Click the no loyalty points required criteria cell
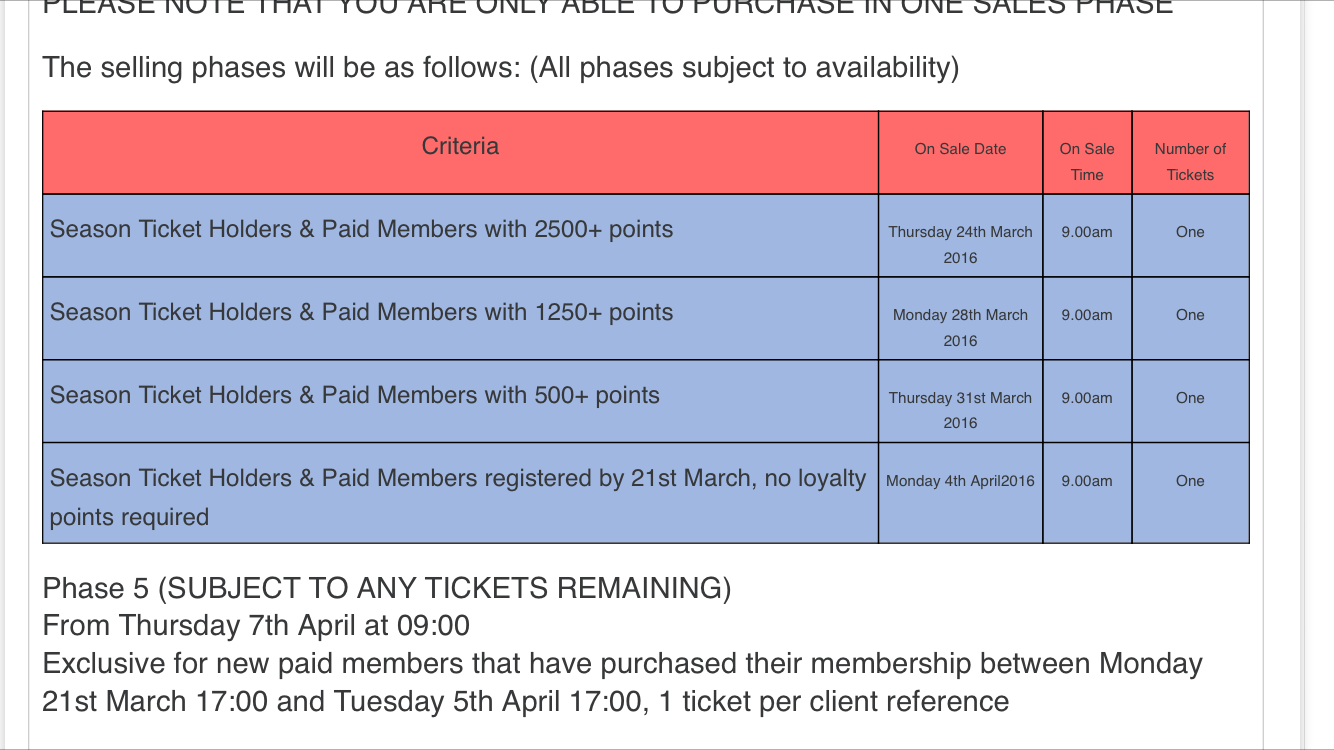The image size is (1334, 750). [x=458, y=497]
